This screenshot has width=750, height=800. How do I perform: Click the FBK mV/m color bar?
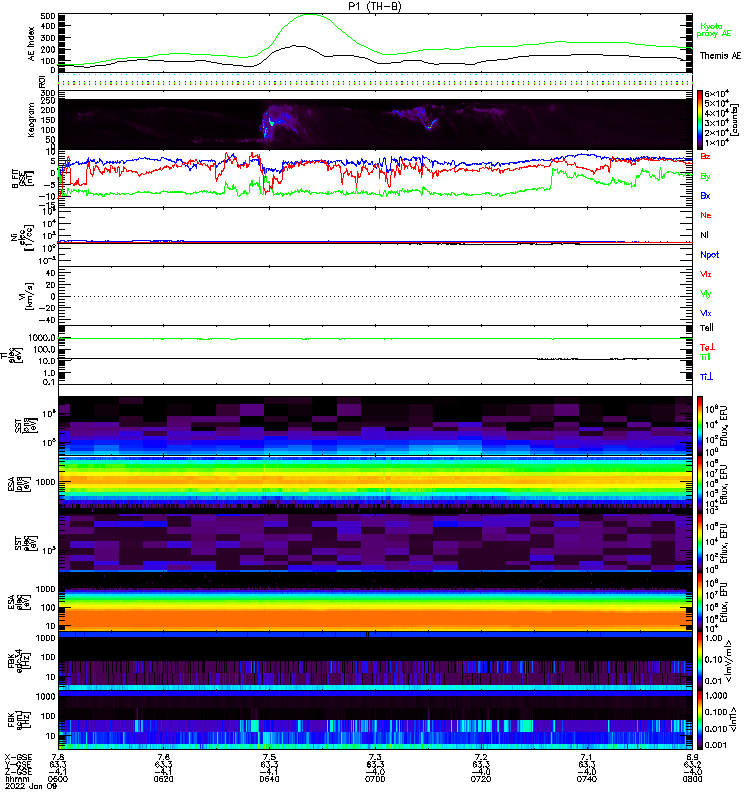(x=700, y=661)
